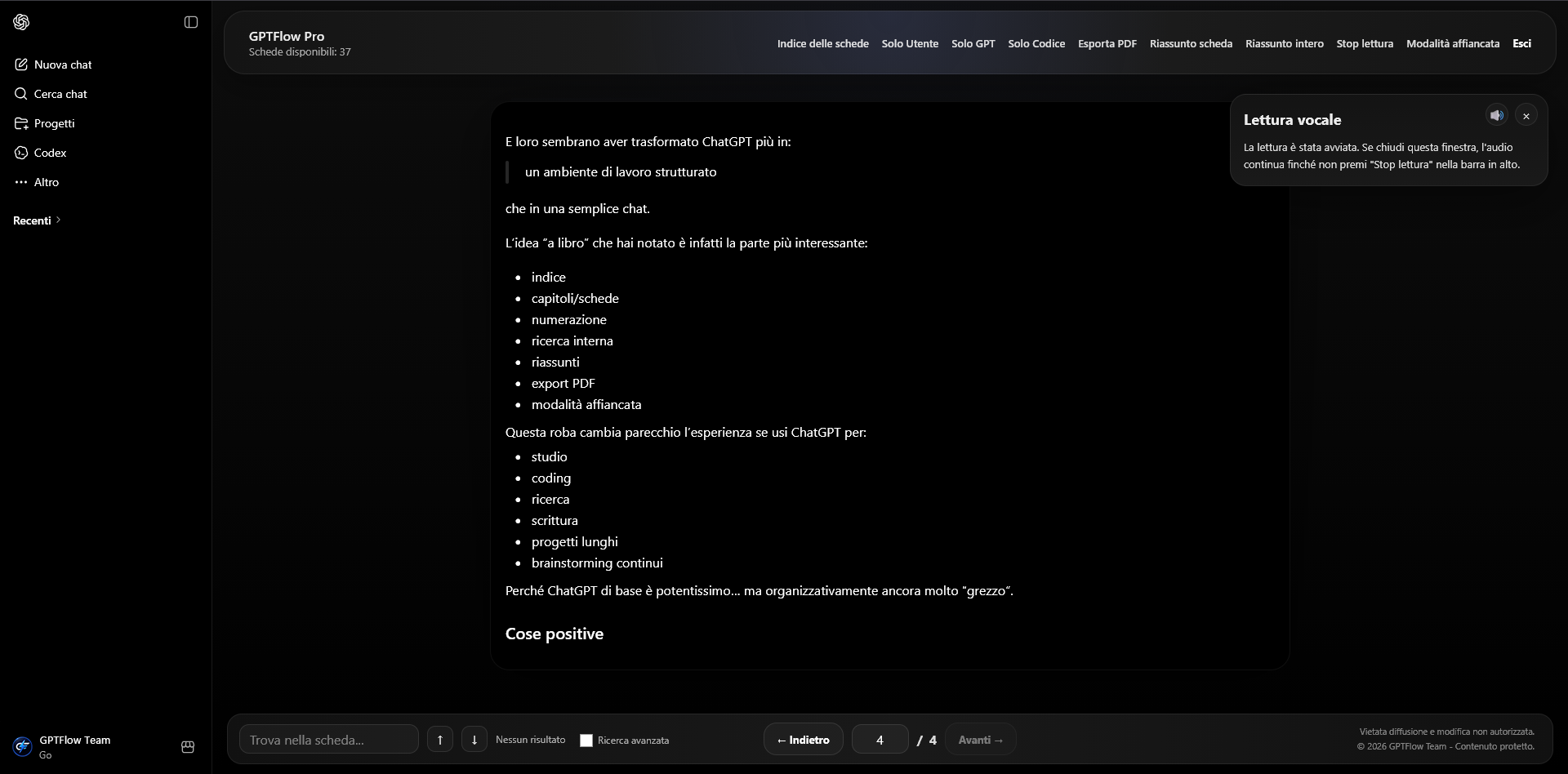This screenshot has width=1568, height=774.
Task: Activate Modalità affiancata
Action: pos(1453,43)
